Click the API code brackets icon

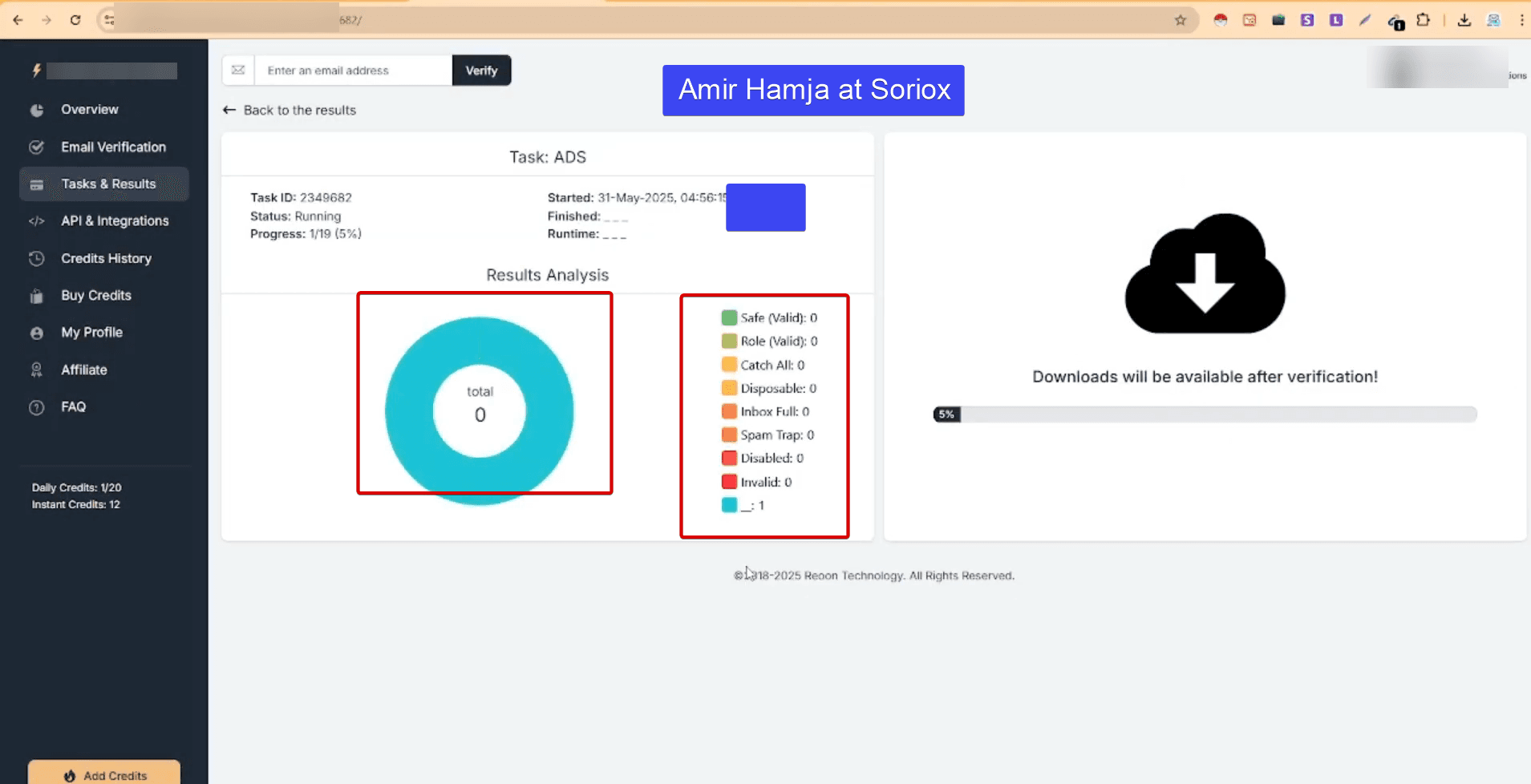click(x=37, y=221)
